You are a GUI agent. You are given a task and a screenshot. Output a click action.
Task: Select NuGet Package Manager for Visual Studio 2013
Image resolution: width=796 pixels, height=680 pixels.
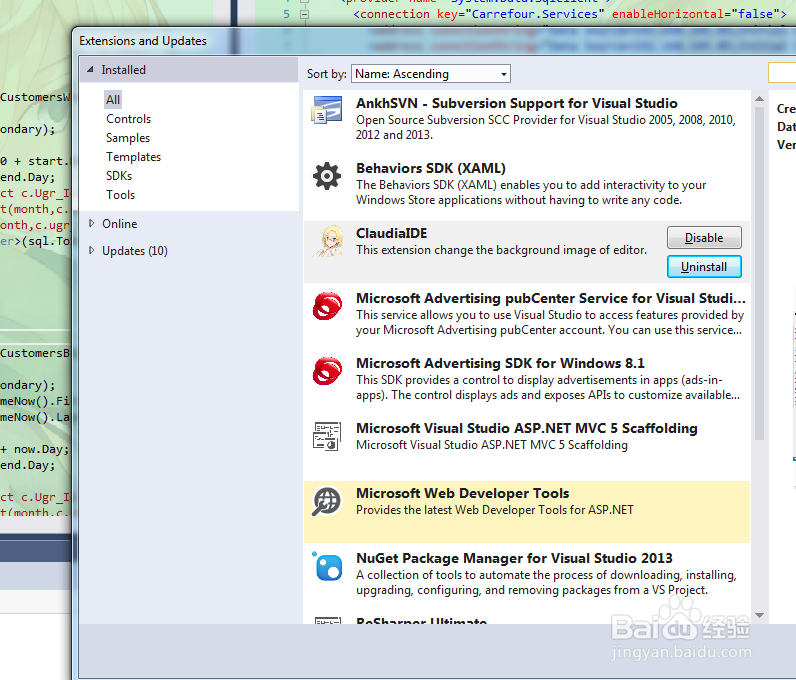pos(514,558)
